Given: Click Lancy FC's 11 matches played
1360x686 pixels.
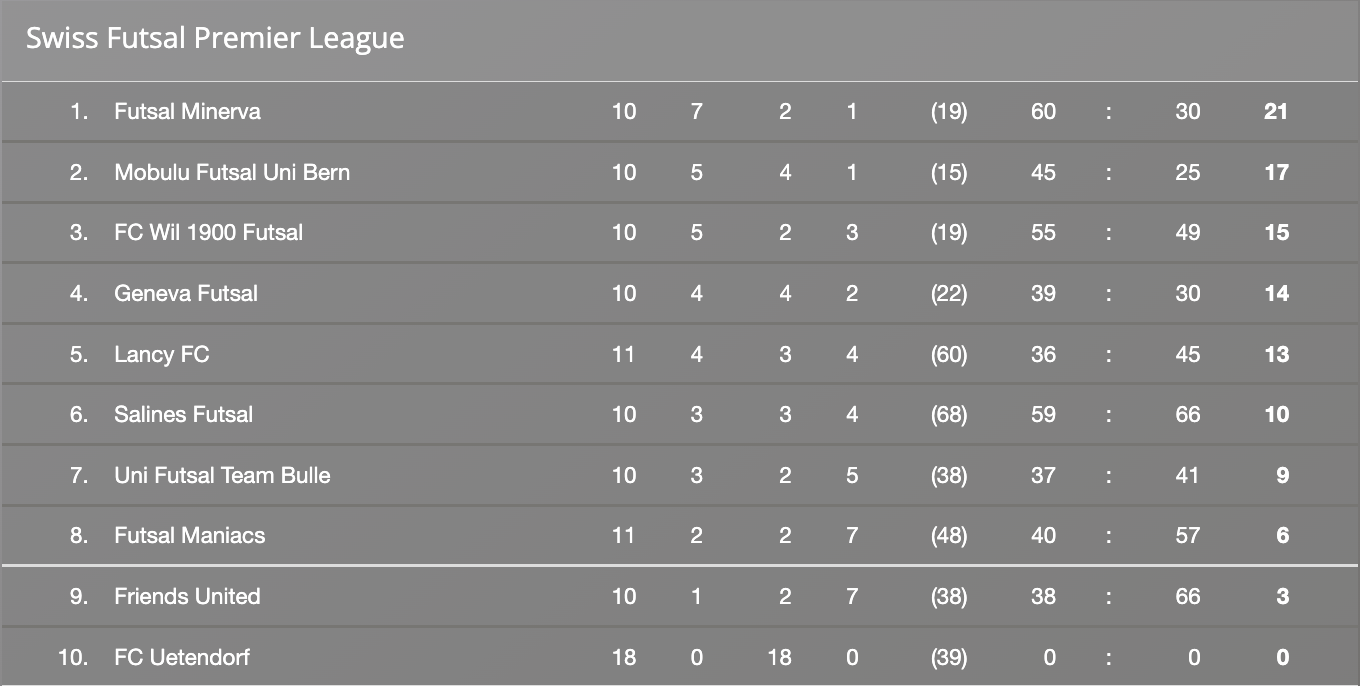Looking at the screenshot, I should 623,354.
